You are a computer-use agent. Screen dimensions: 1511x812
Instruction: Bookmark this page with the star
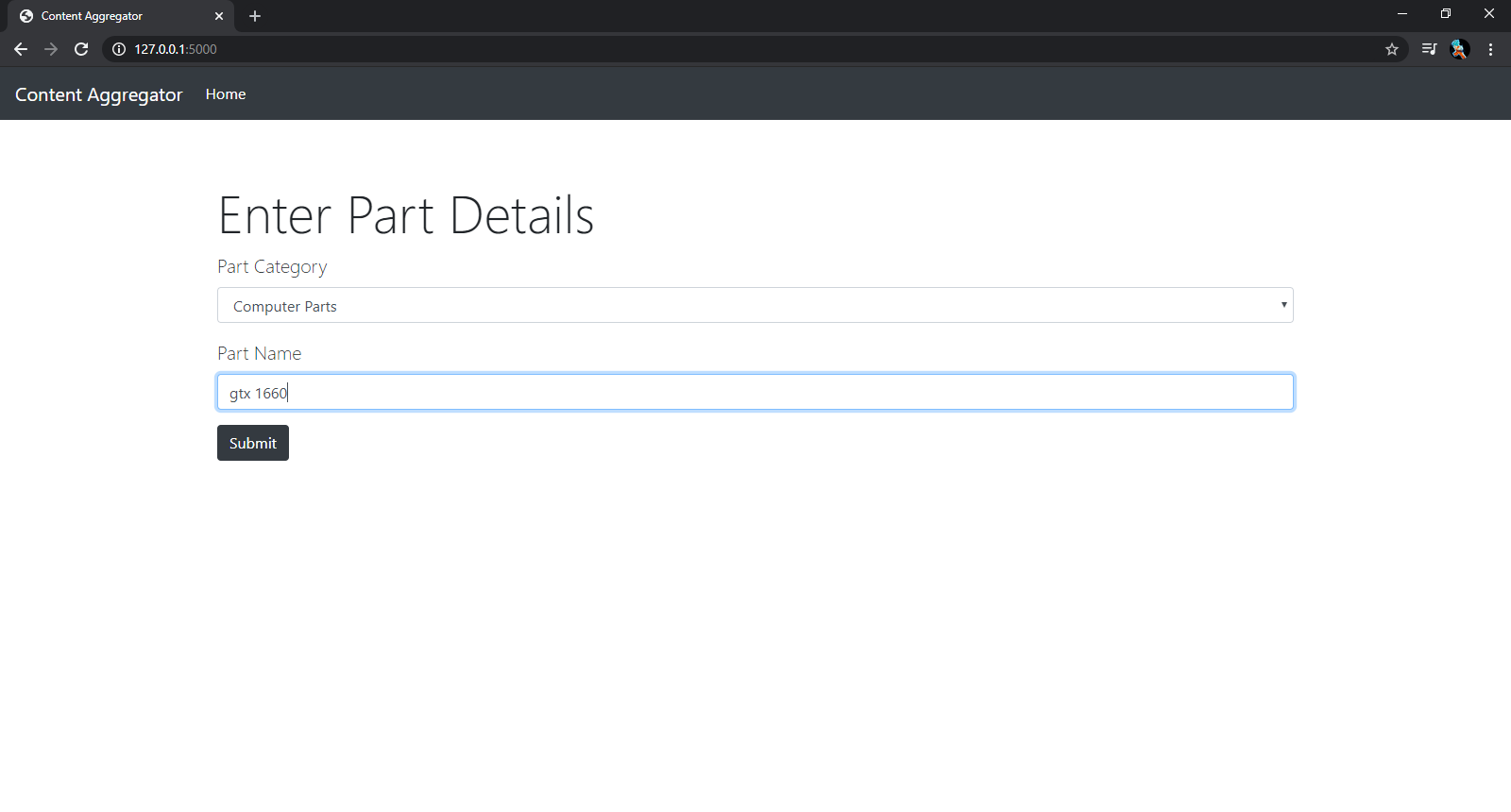pos(1392,49)
